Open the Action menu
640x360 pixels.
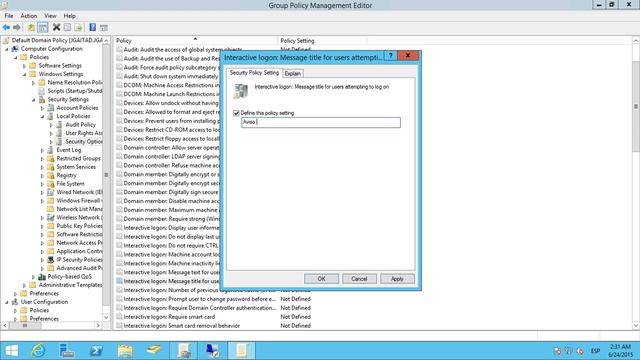(29, 16)
